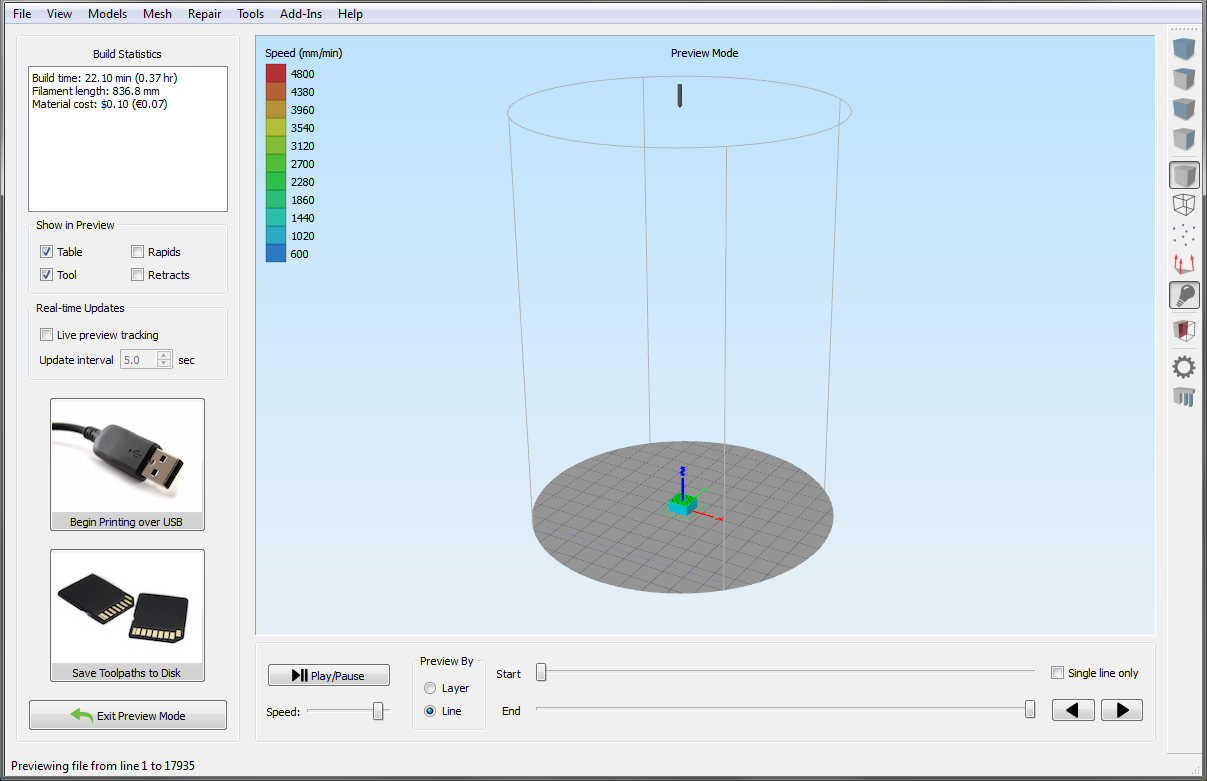Switch to solid model display
The width and height of the screenshot is (1207, 781).
1184,175
